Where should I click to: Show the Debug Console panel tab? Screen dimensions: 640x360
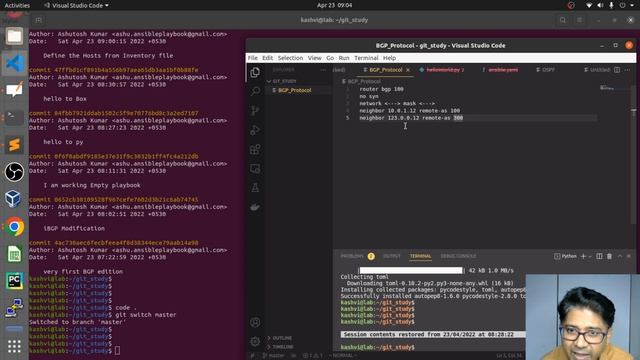click(458, 256)
